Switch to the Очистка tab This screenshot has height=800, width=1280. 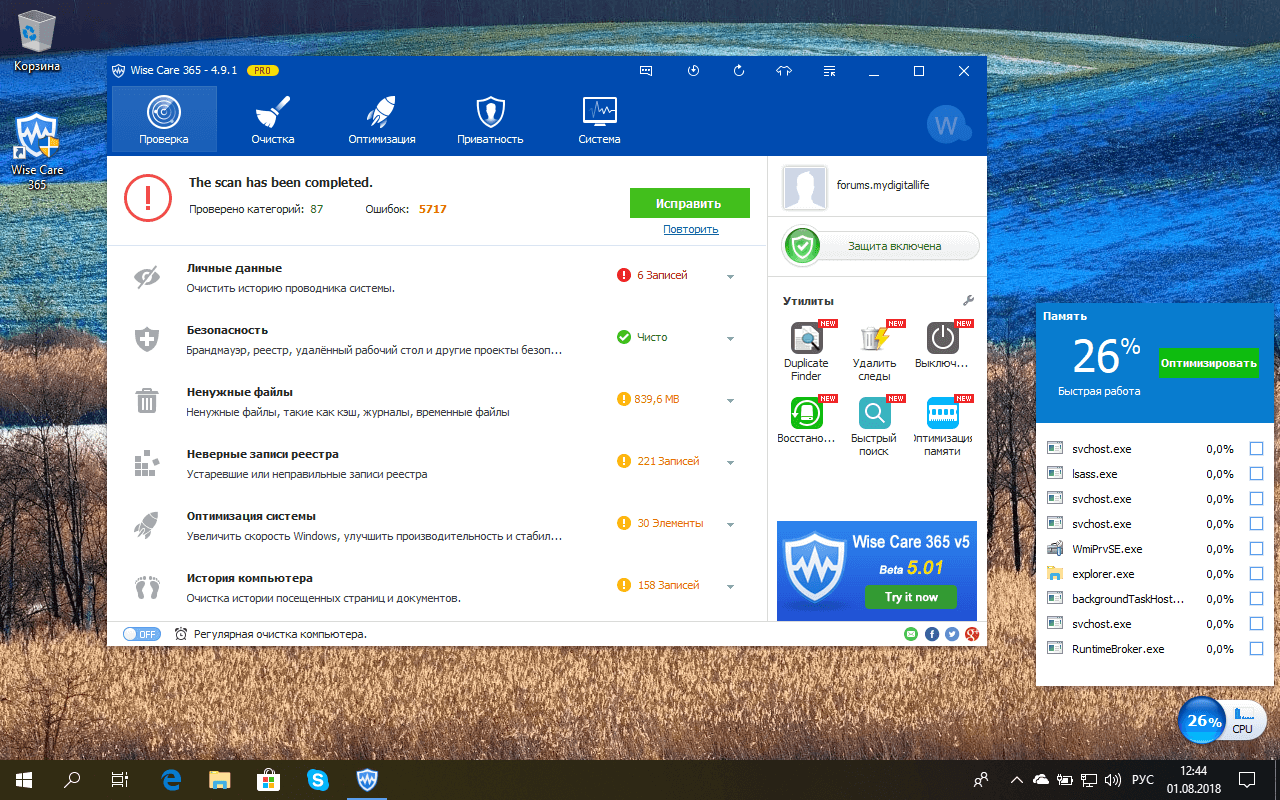(x=272, y=119)
